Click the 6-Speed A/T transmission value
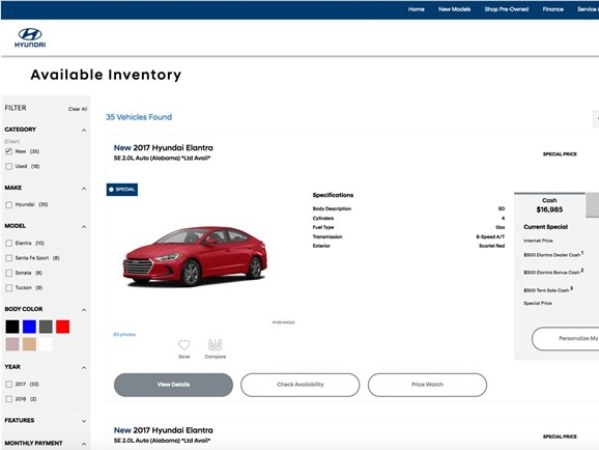The height and width of the screenshot is (450, 599). pos(490,237)
